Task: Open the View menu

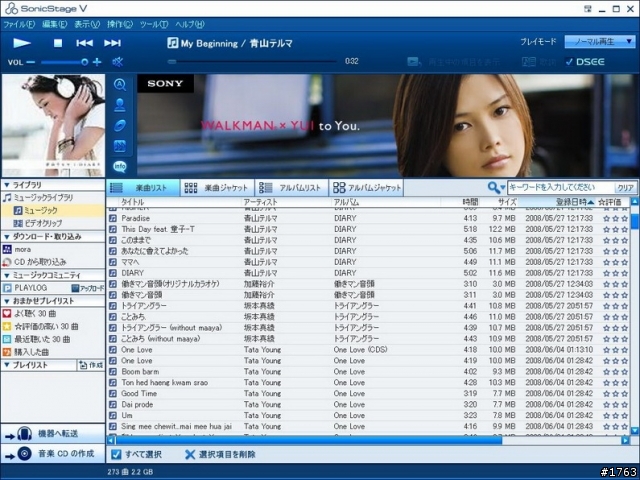Action: pyautogui.click(x=87, y=24)
